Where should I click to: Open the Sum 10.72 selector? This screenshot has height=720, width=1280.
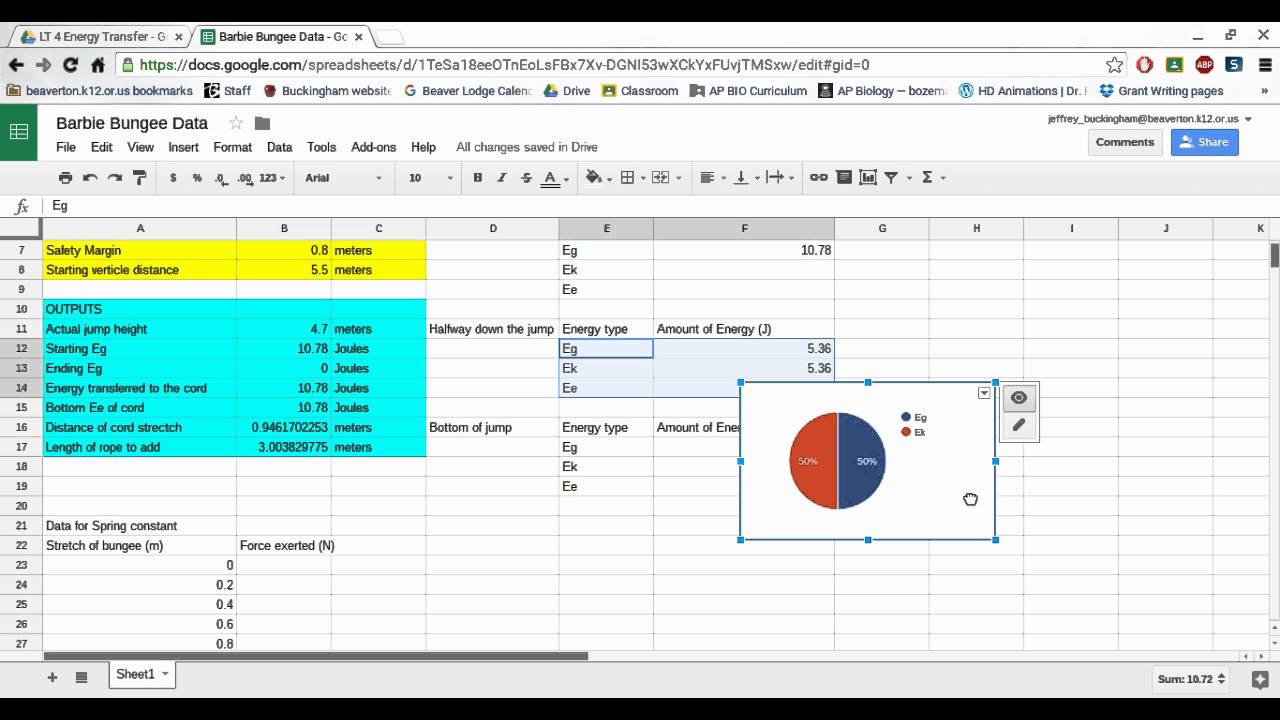[1192, 679]
